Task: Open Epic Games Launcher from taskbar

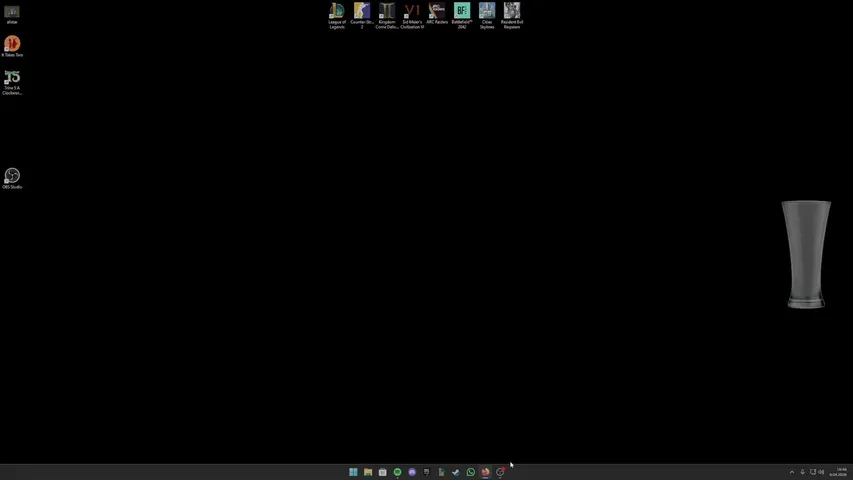Action: (x=426, y=472)
